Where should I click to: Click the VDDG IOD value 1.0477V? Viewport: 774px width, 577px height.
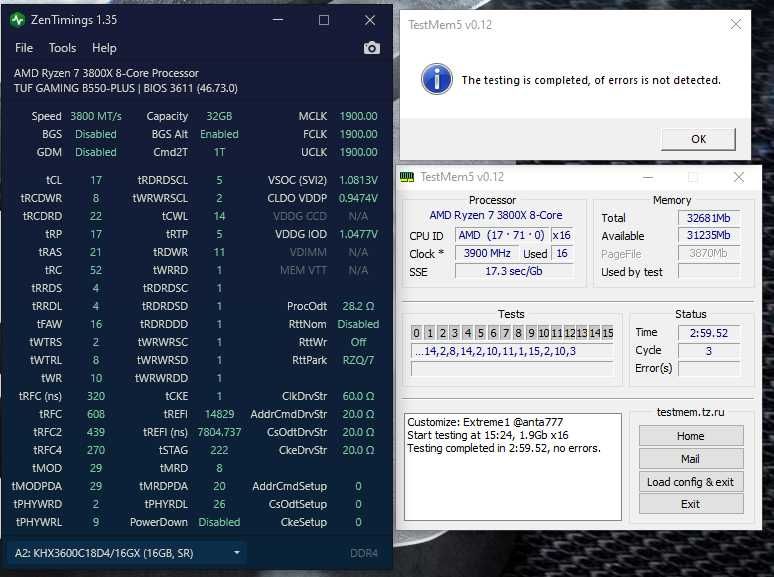(x=358, y=234)
